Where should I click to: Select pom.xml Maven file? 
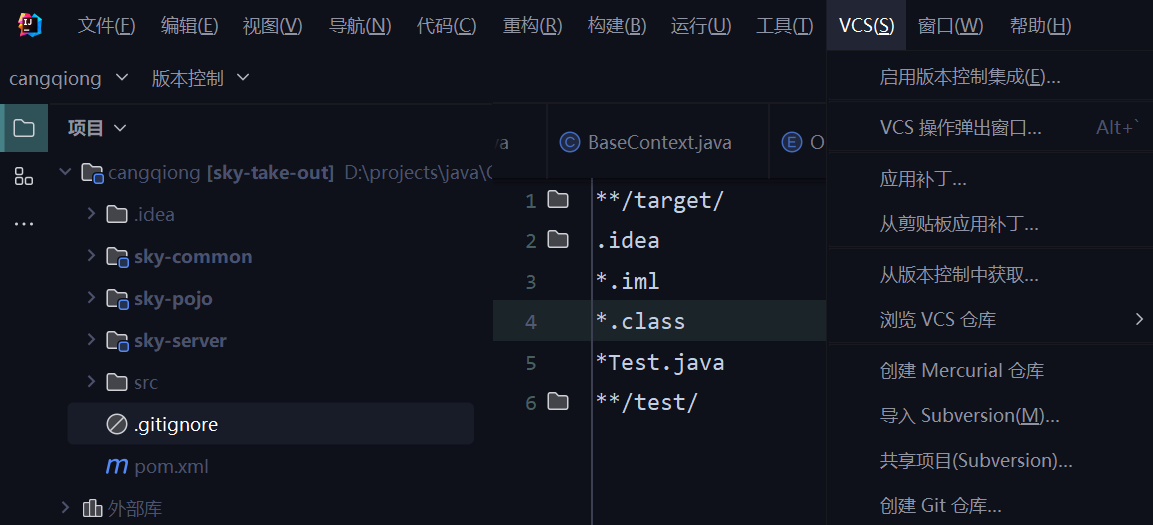pyautogui.click(x=170, y=466)
